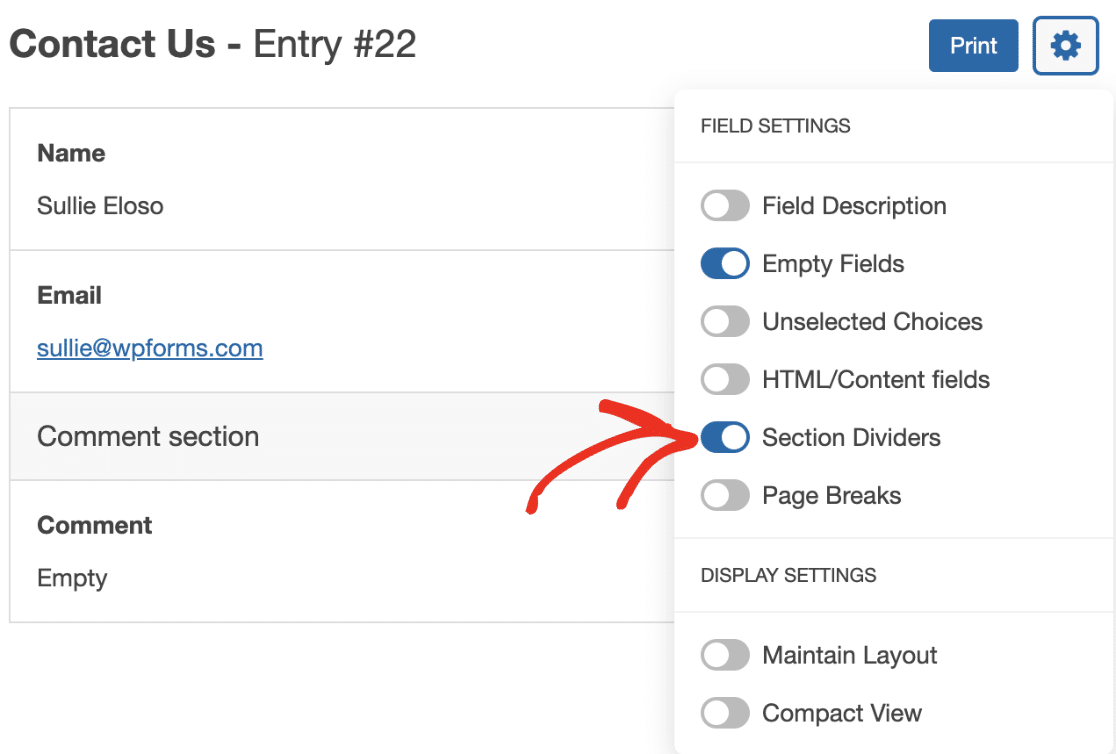Toggle Compact View on
Image resolution: width=1116 pixels, height=754 pixels.
pyautogui.click(x=725, y=713)
